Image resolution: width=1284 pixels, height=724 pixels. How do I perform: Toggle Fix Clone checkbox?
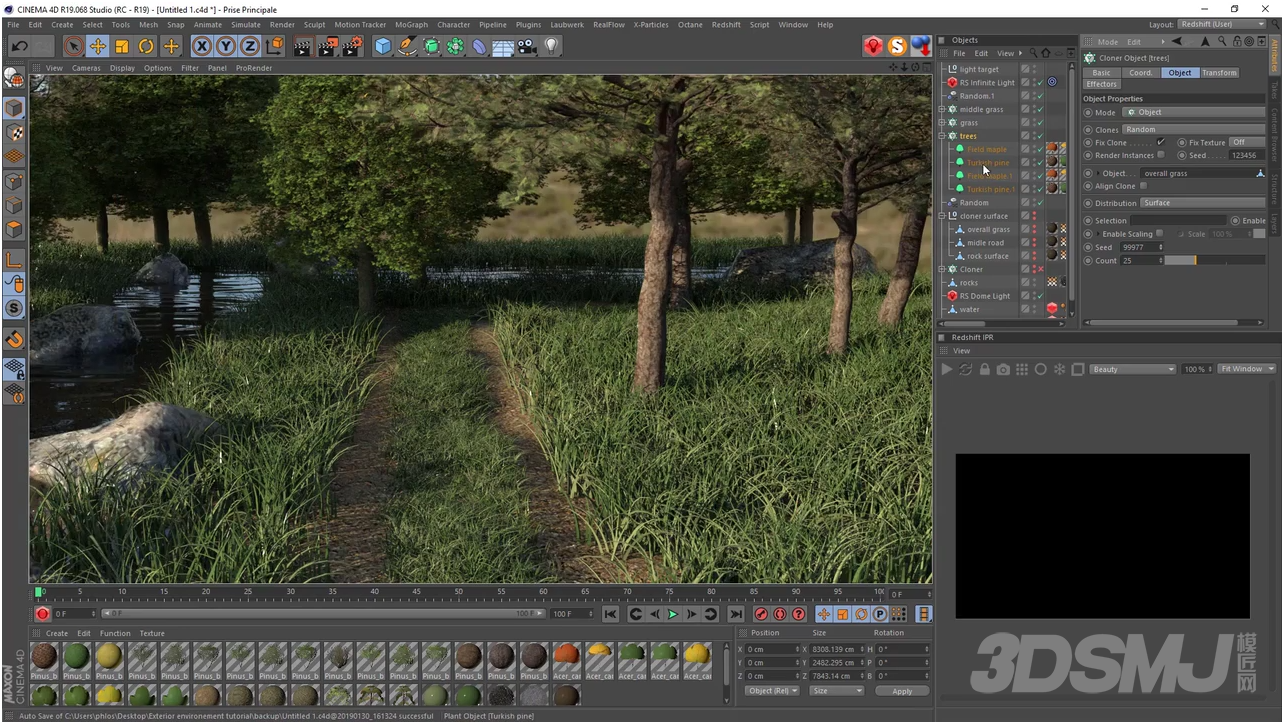[1160, 142]
